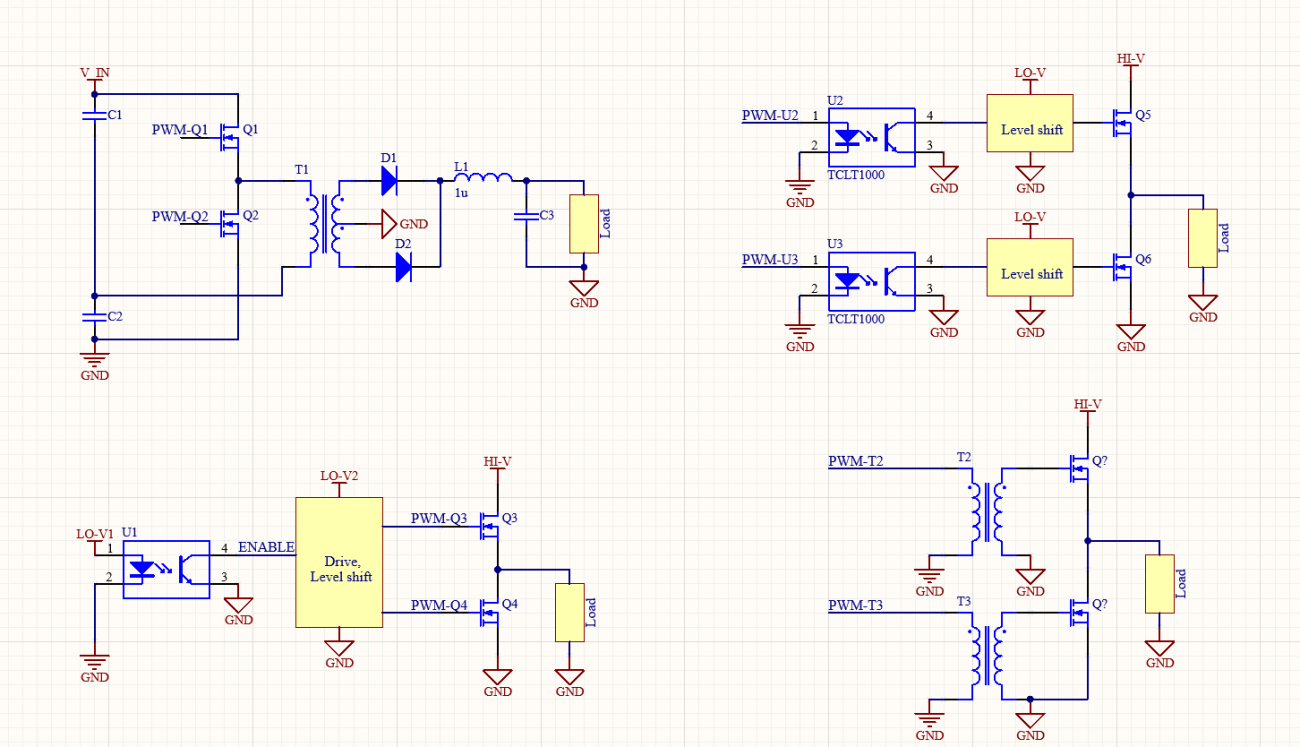Click the PWM-Q2 net label

pyautogui.click(x=180, y=216)
